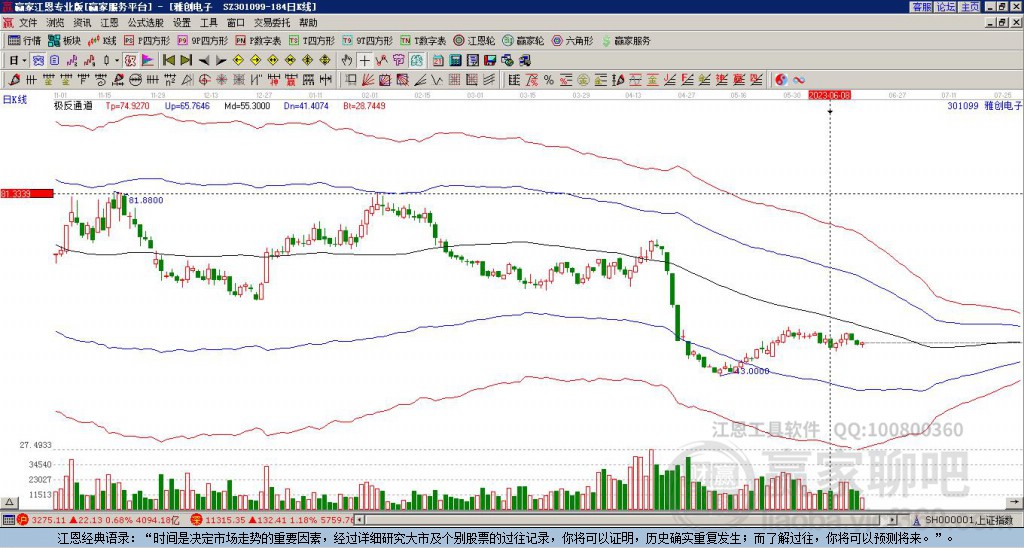The height and width of the screenshot is (548, 1024).
Task: Click the colored flag icon
Action: pos(148,61)
